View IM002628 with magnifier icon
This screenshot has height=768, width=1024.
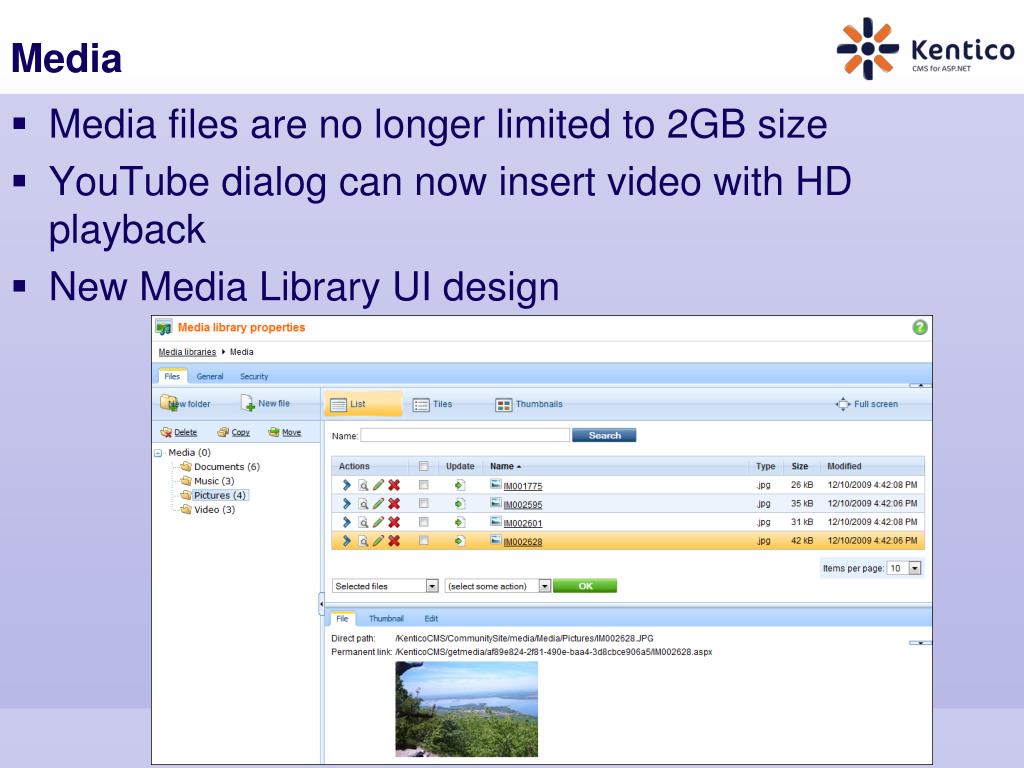tap(363, 541)
